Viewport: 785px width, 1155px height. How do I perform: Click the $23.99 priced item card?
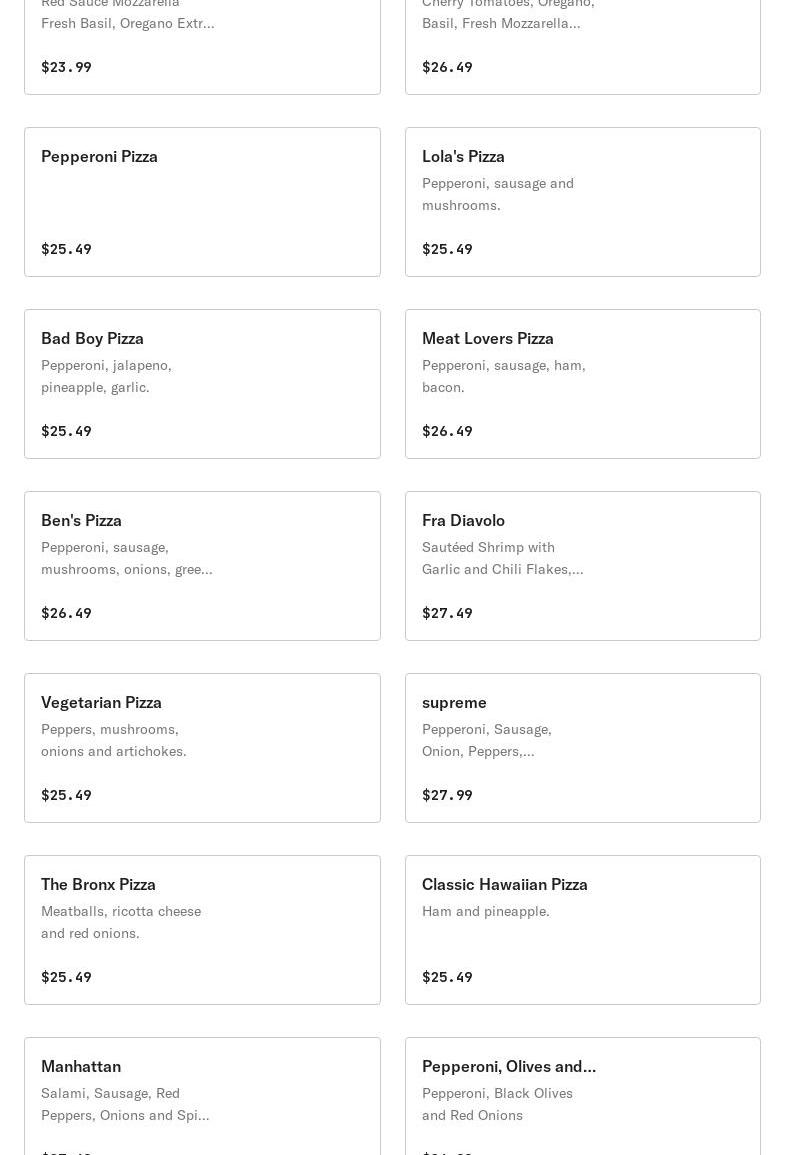(x=202, y=45)
